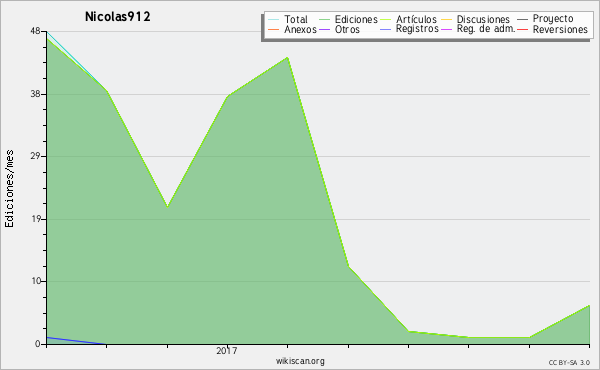This screenshot has width=600, height=370.
Task: Select the Proyecto legend entry
Action: [545, 19]
